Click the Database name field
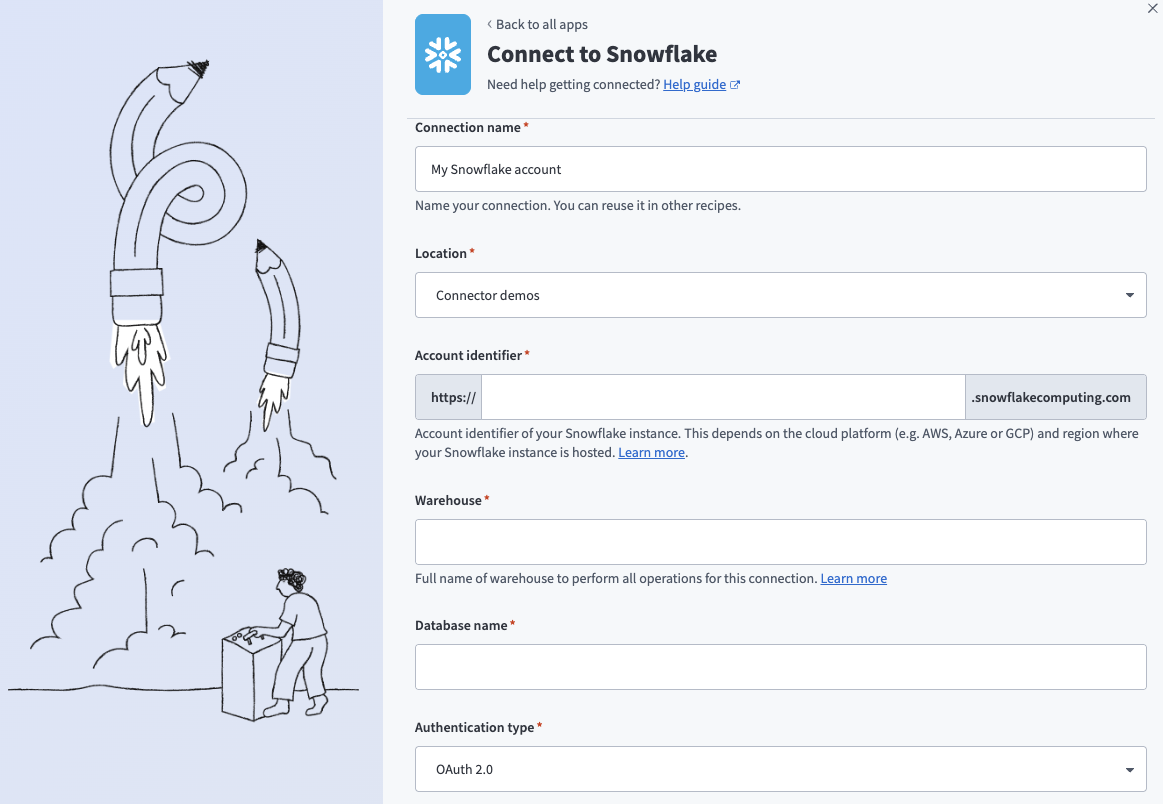1163x804 pixels. (780, 667)
